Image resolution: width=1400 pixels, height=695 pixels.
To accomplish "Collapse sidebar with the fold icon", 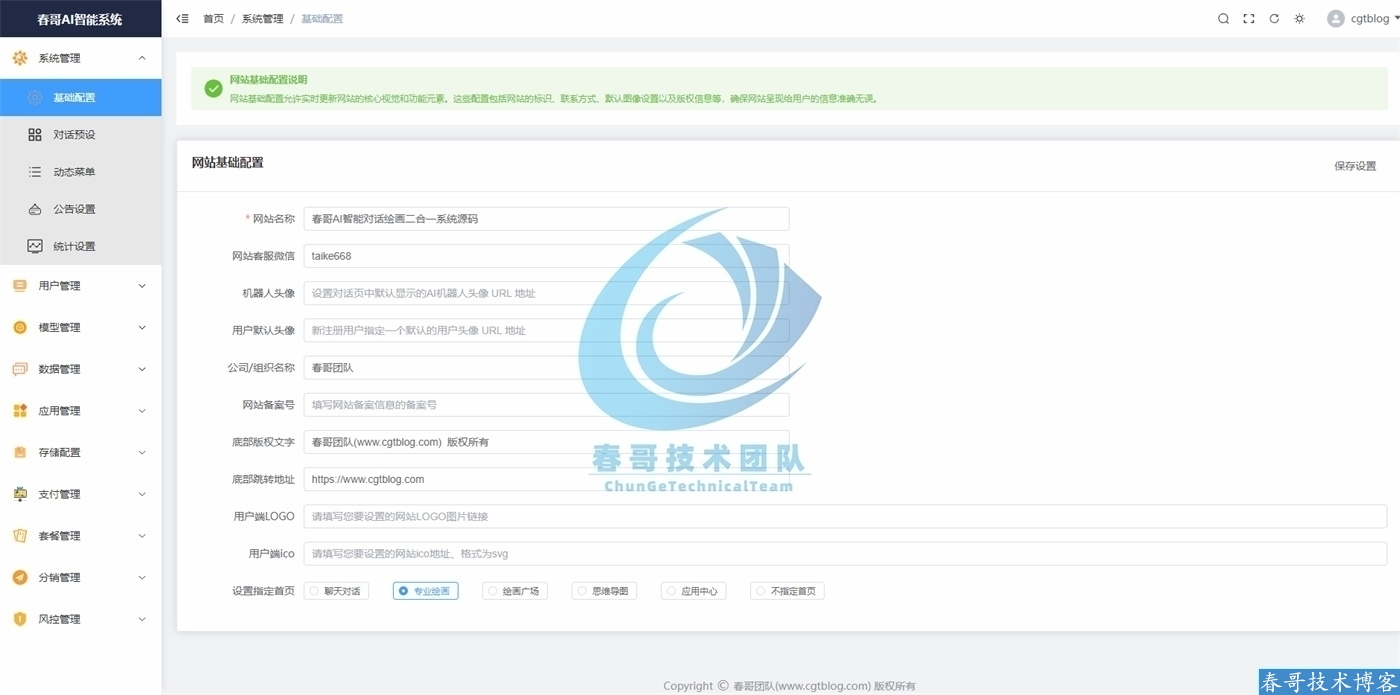I will pyautogui.click(x=182, y=19).
